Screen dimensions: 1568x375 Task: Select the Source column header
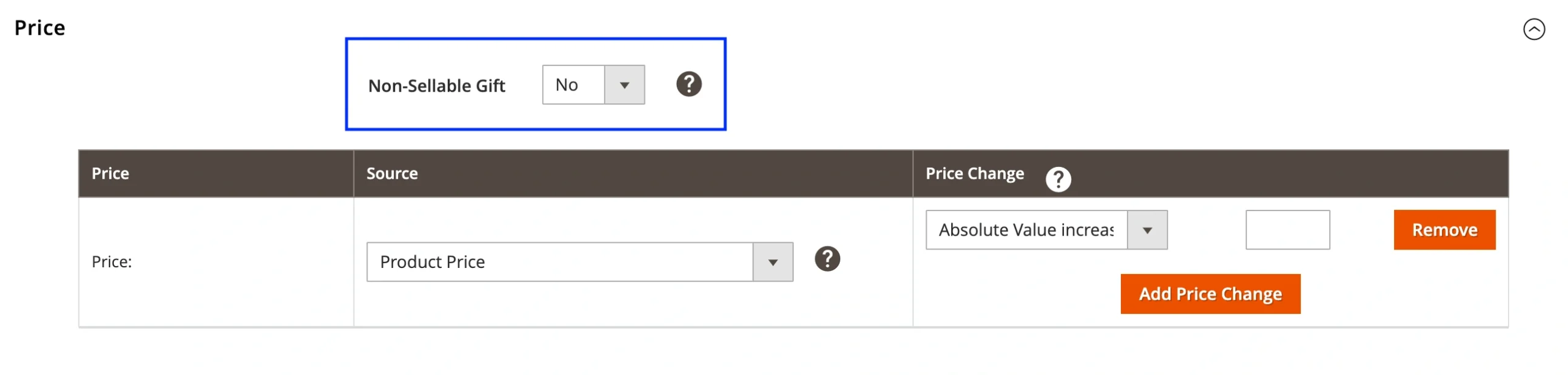tap(392, 174)
